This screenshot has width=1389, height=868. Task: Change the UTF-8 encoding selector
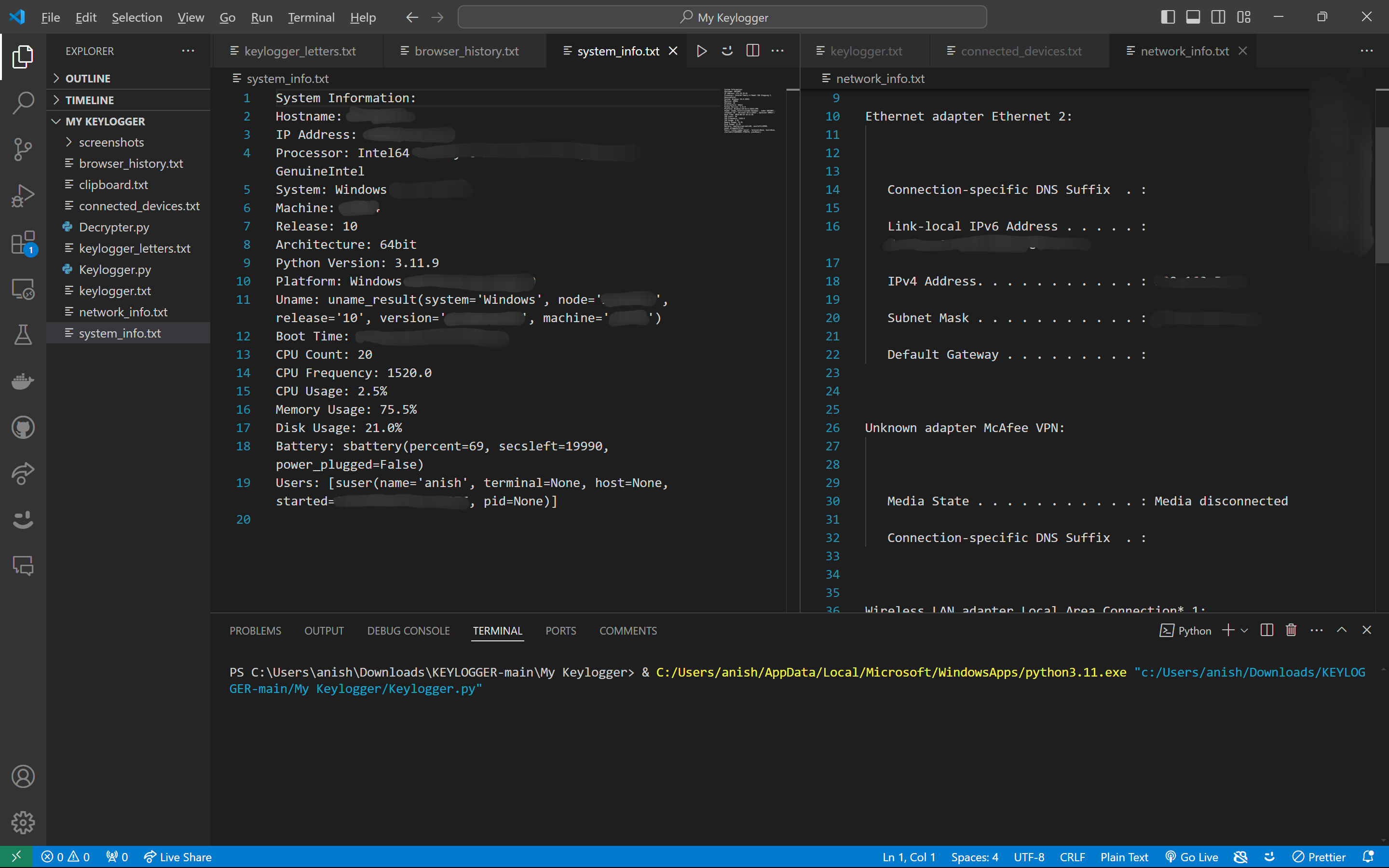tap(1029, 857)
